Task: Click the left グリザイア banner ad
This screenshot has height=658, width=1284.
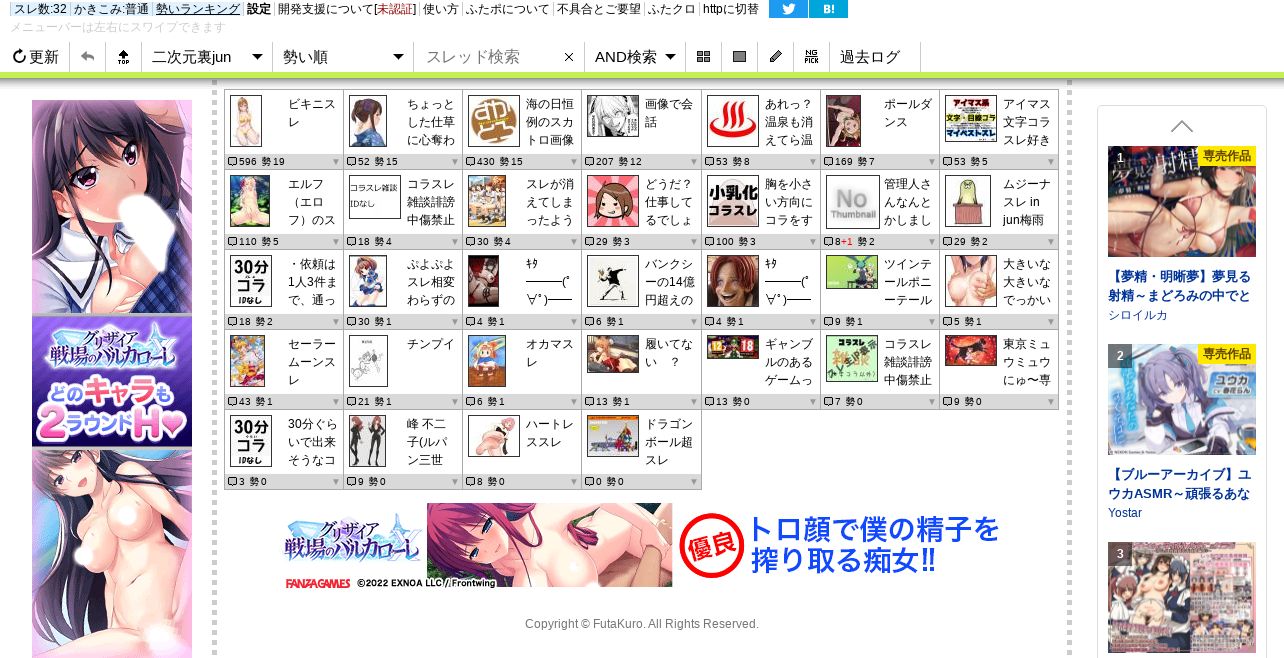Action: (x=112, y=379)
